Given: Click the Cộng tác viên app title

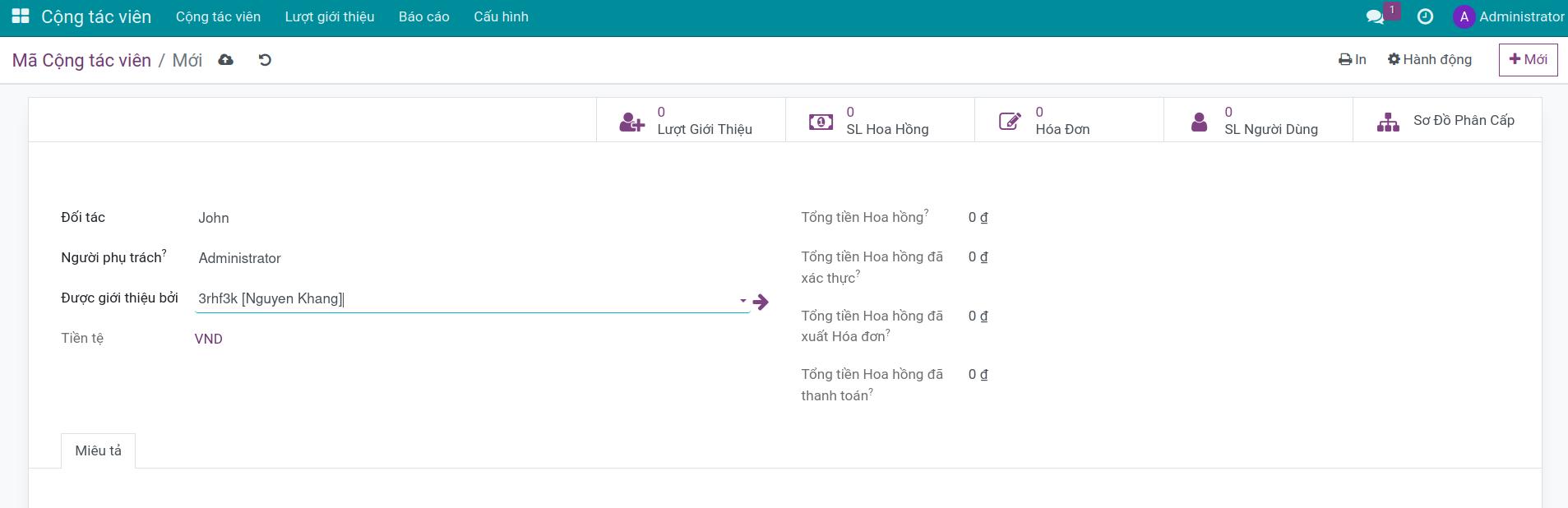Looking at the screenshot, I should (96, 17).
